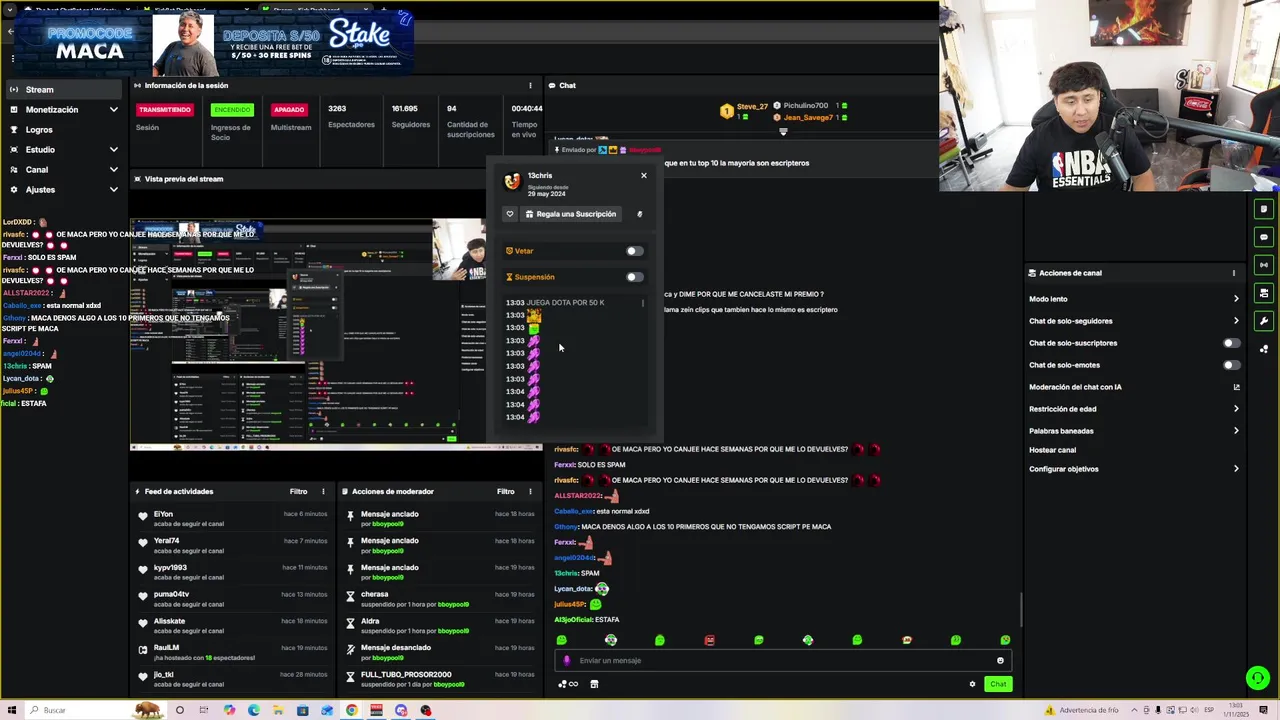Click the green Chat send button
Image resolution: width=1280 pixels, height=720 pixels.
coord(998,685)
